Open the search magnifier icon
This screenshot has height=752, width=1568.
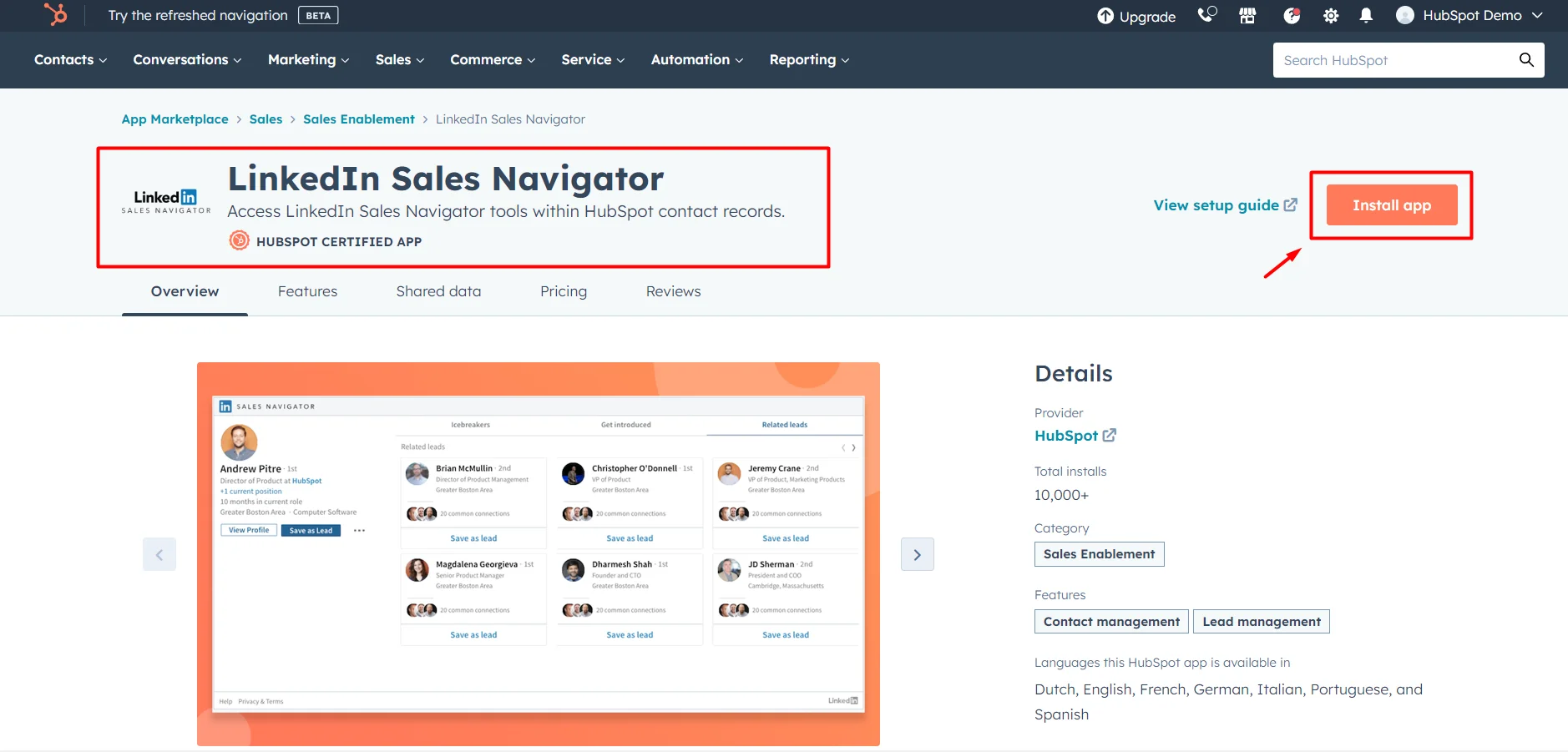pos(1525,59)
